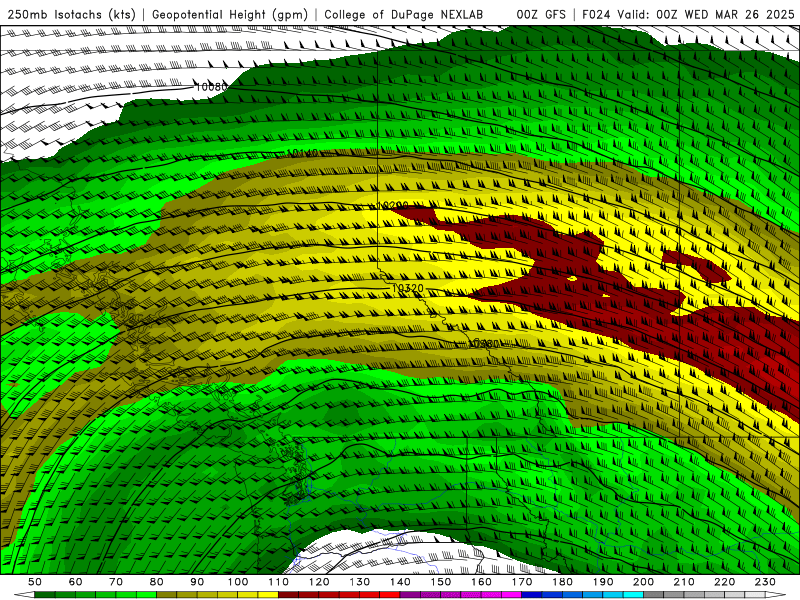Click the 130 label on the color scale
The image size is (800, 600).
pyautogui.click(x=360, y=582)
